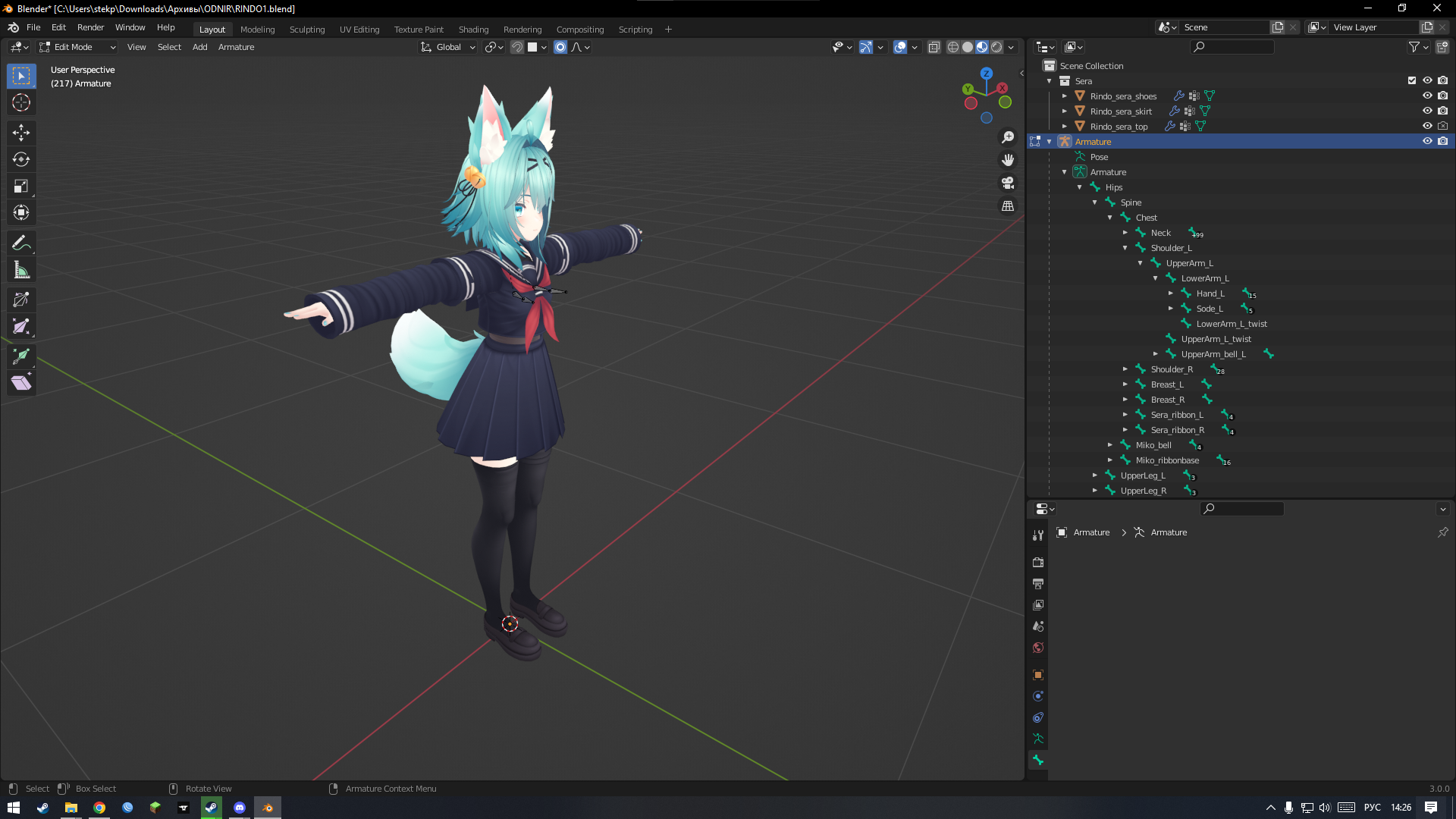Activate the Annotate pencil tool
Image resolution: width=1456 pixels, height=819 pixels.
point(21,243)
